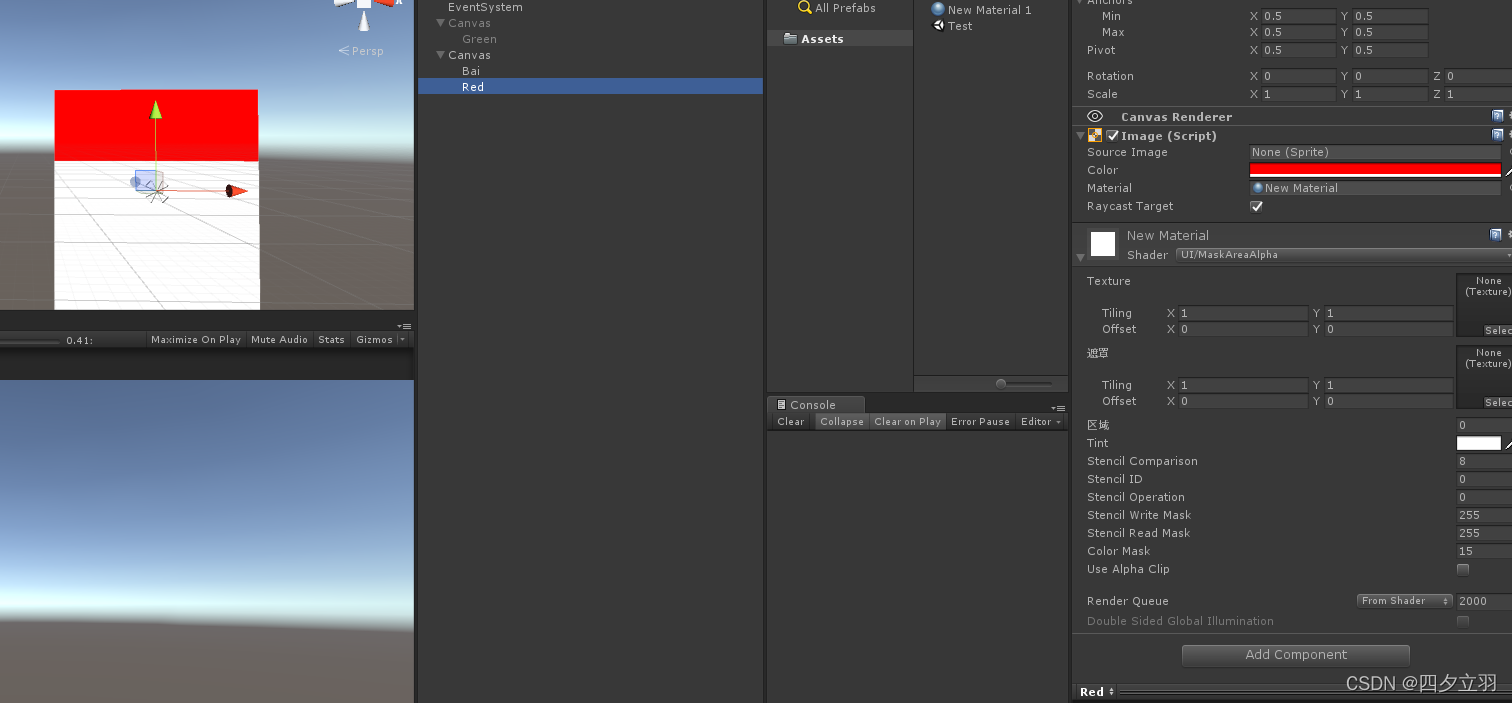This screenshot has width=1512, height=703.
Task: Toggle Collapse in the Console
Action: coord(842,422)
